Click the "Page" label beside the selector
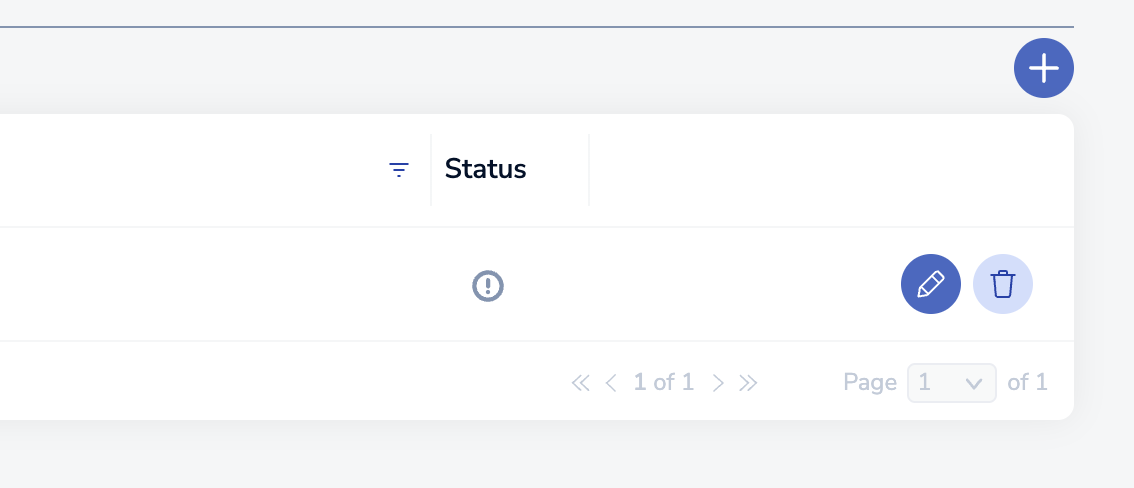Viewport: 1134px width, 488px height. point(870,382)
